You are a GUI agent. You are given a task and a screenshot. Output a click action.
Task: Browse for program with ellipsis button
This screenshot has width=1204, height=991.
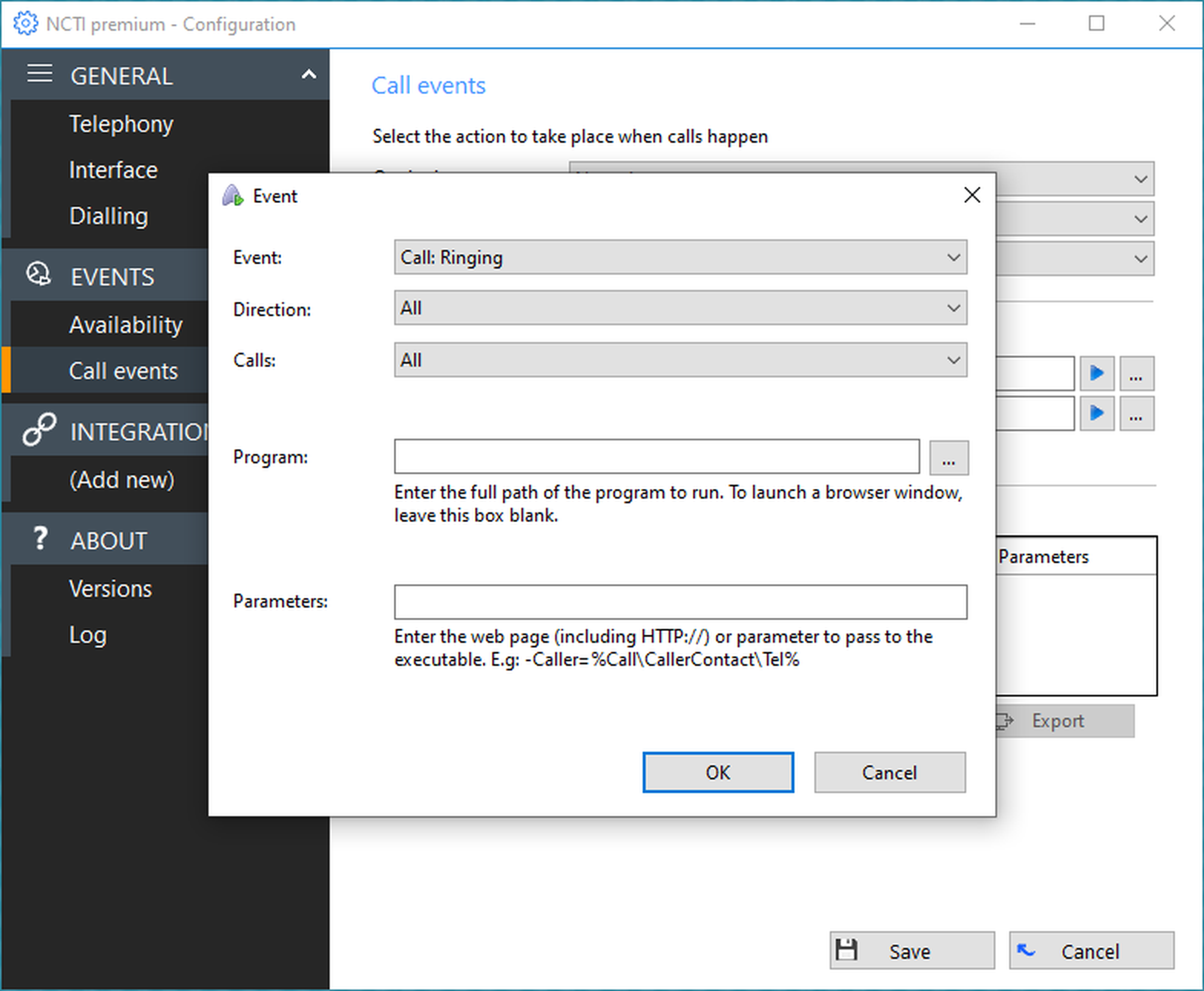click(948, 458)
